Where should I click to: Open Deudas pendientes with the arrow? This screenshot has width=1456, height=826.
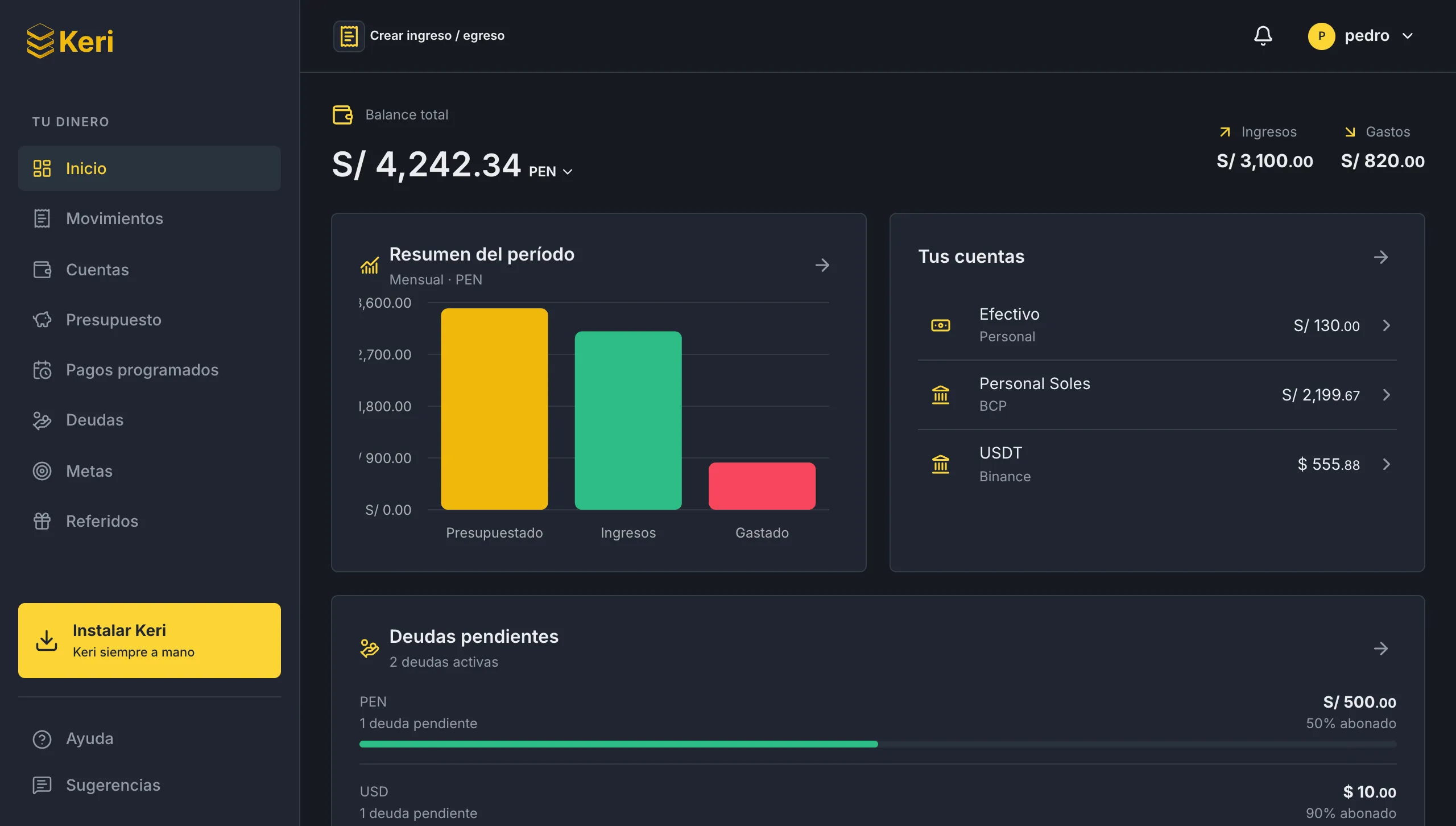[1380, 649]
